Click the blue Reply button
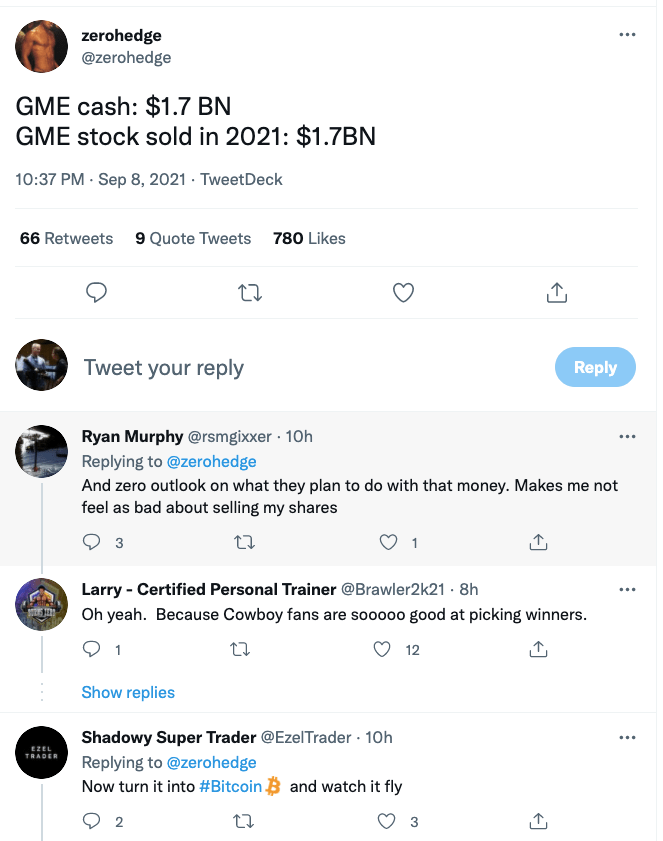Screen dimensions: 663x841 (595, 367)
